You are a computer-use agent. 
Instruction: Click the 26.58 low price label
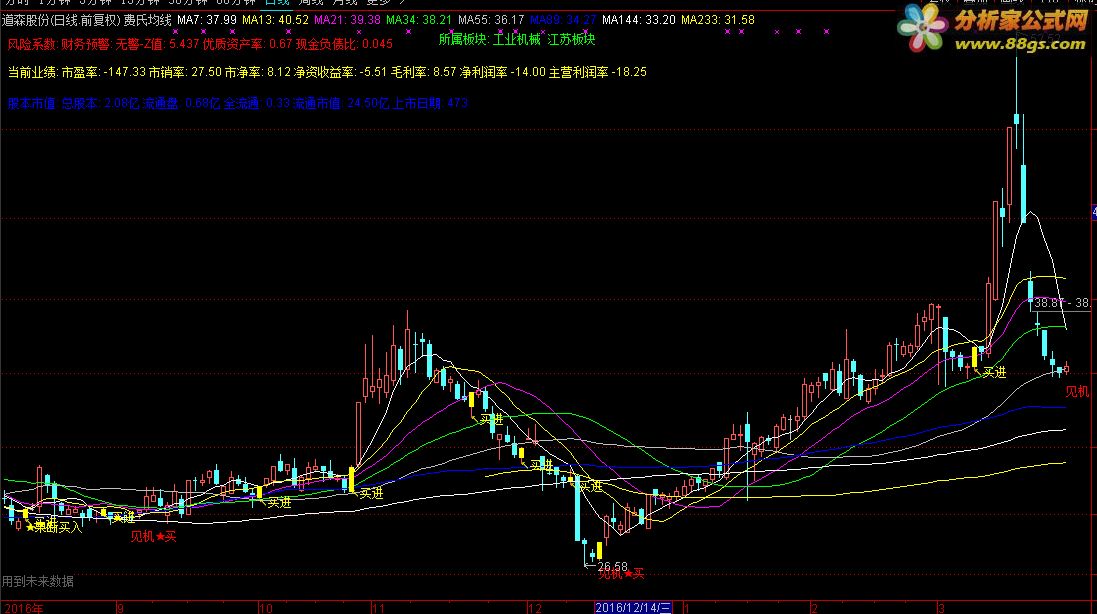[x=612, y=566]
